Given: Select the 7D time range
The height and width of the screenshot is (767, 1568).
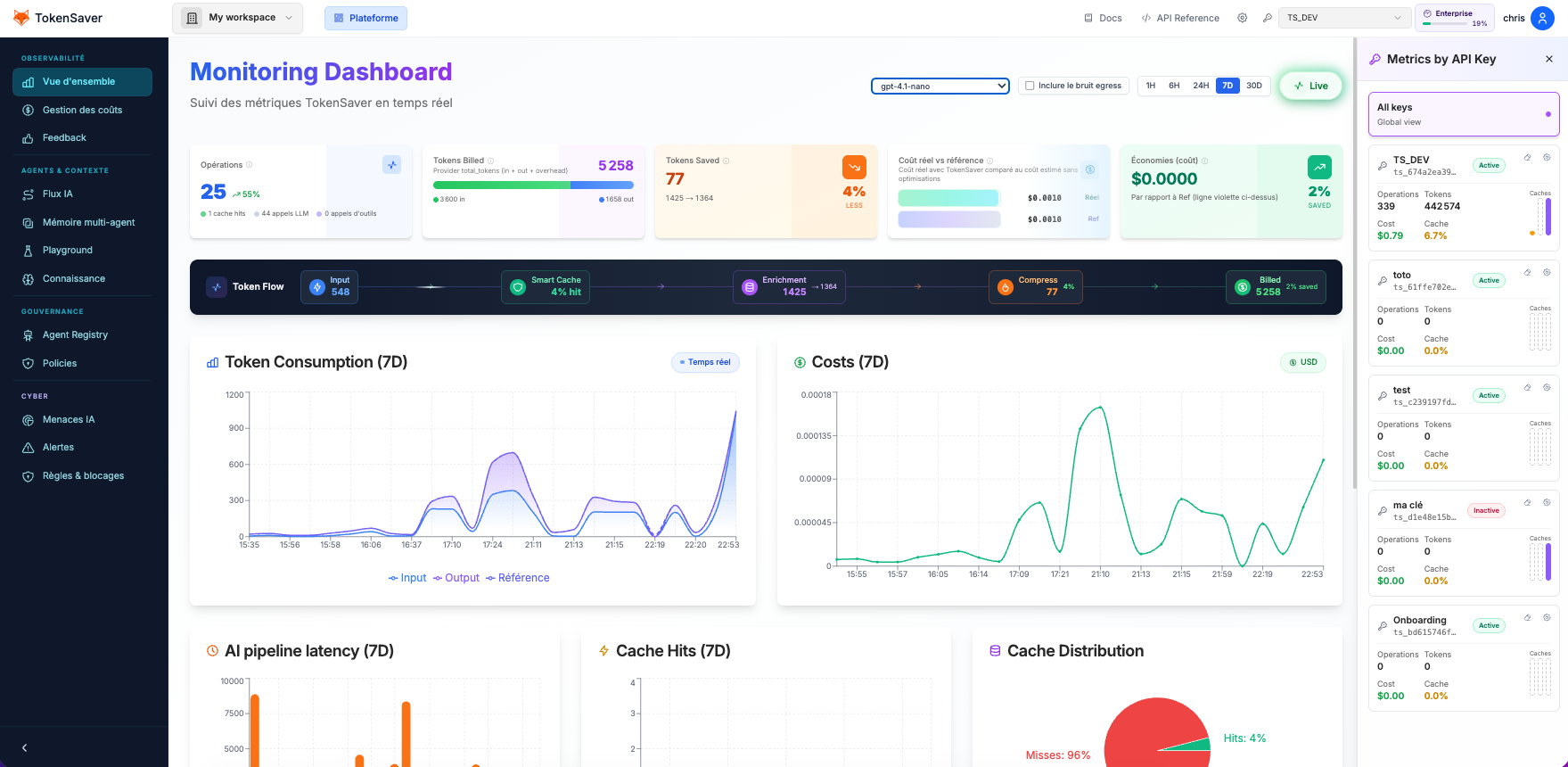Looking at the screenshot, I should coord(1227,86).
